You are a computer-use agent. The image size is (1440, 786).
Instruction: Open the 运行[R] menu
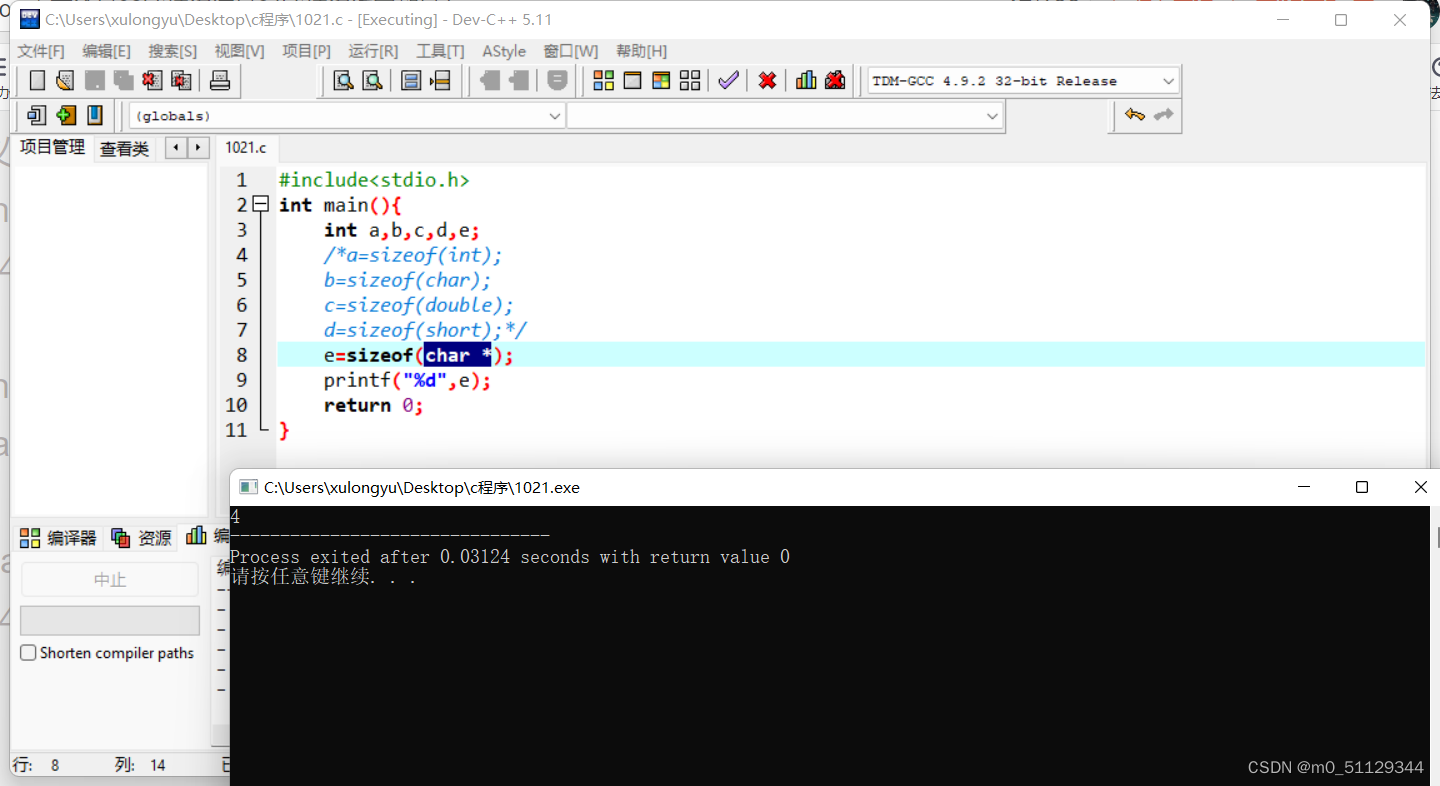(x=373, y=51)
